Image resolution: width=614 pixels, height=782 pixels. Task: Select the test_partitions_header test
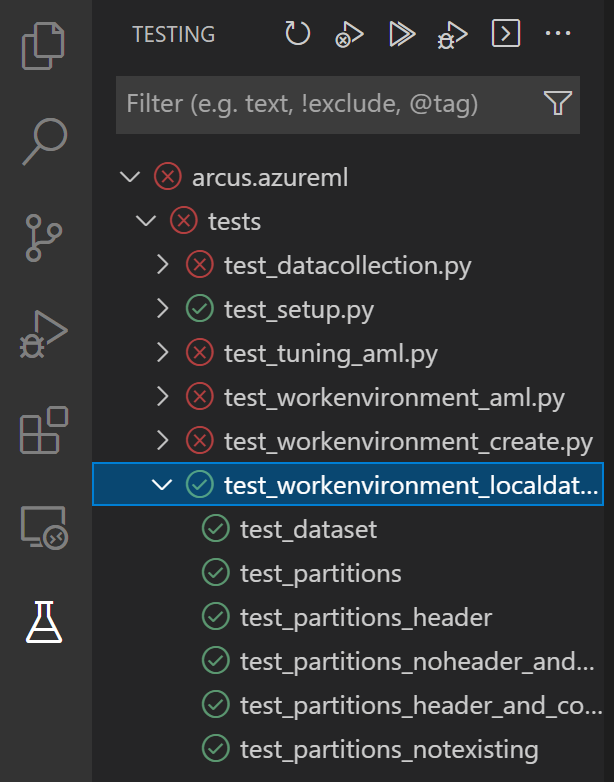pyautogui.click(x=365, y=617)
